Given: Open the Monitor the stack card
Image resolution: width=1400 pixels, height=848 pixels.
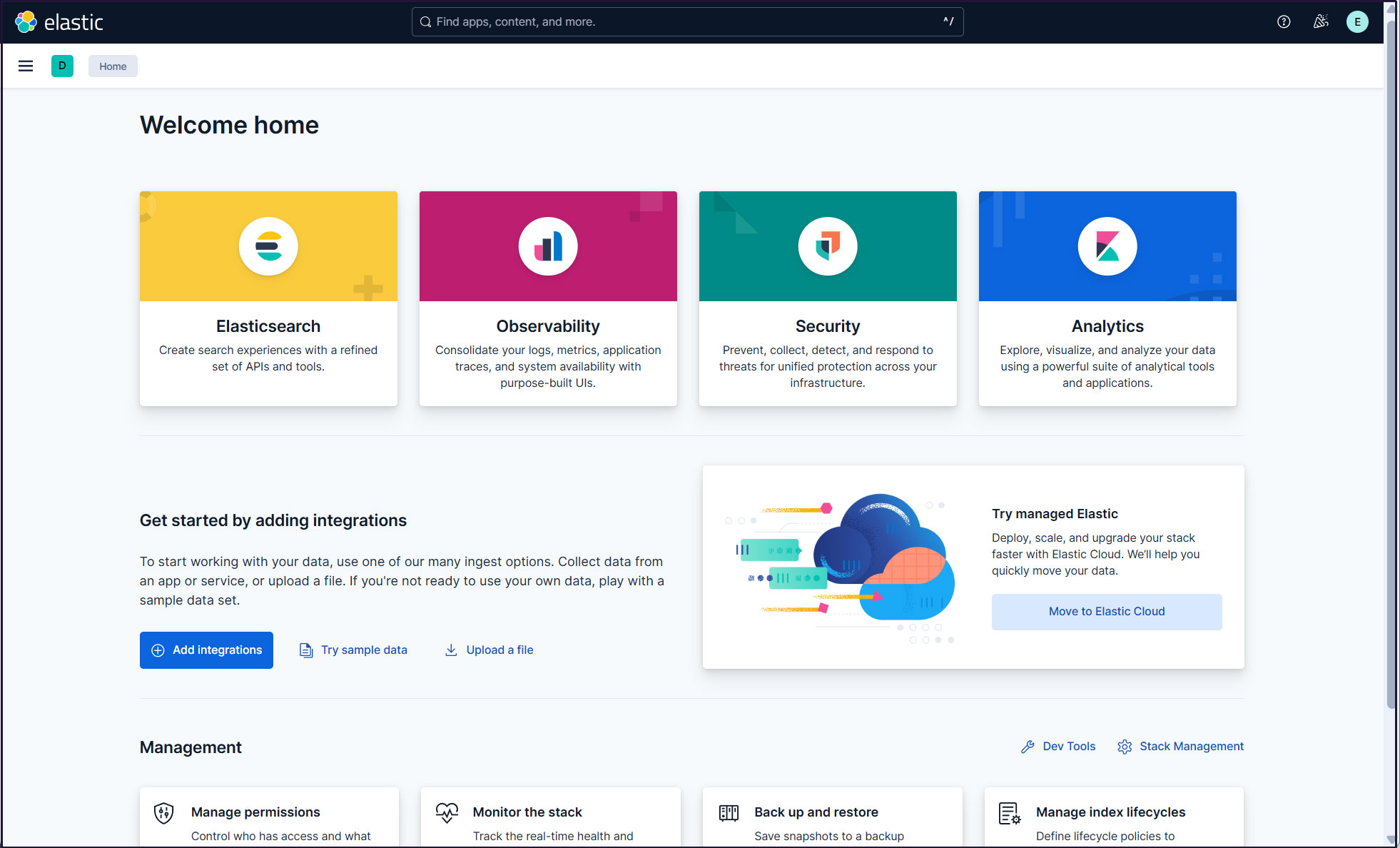Looking at the screenshot, I should 551,817.
